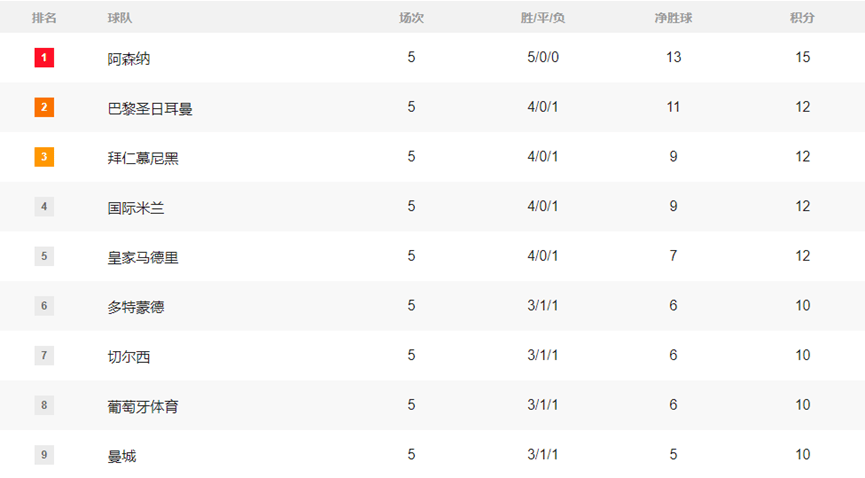Click the gray rank 9 badge
The width and height of the screenshot is (865, 478).
(44, 455)
